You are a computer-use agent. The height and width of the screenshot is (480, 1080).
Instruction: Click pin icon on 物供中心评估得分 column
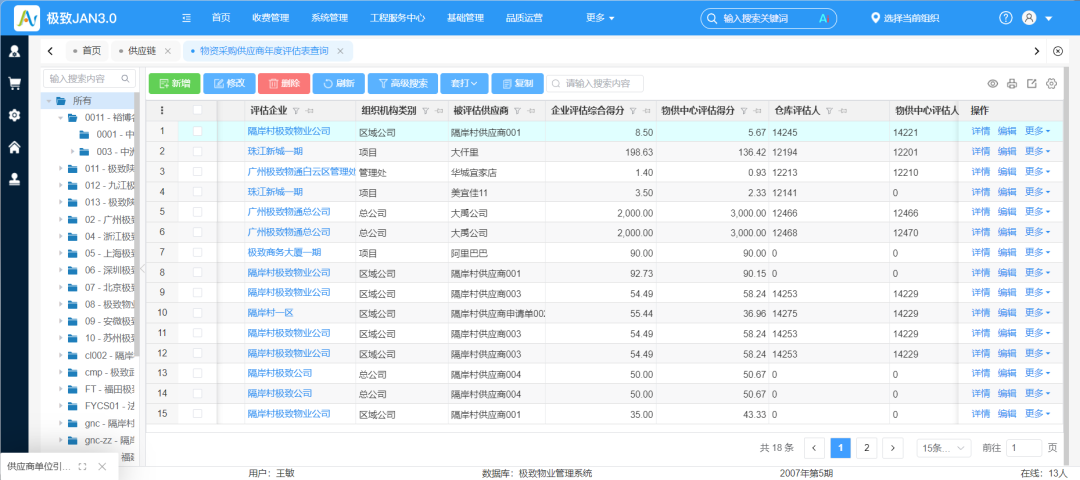click(x=757, y=110)
